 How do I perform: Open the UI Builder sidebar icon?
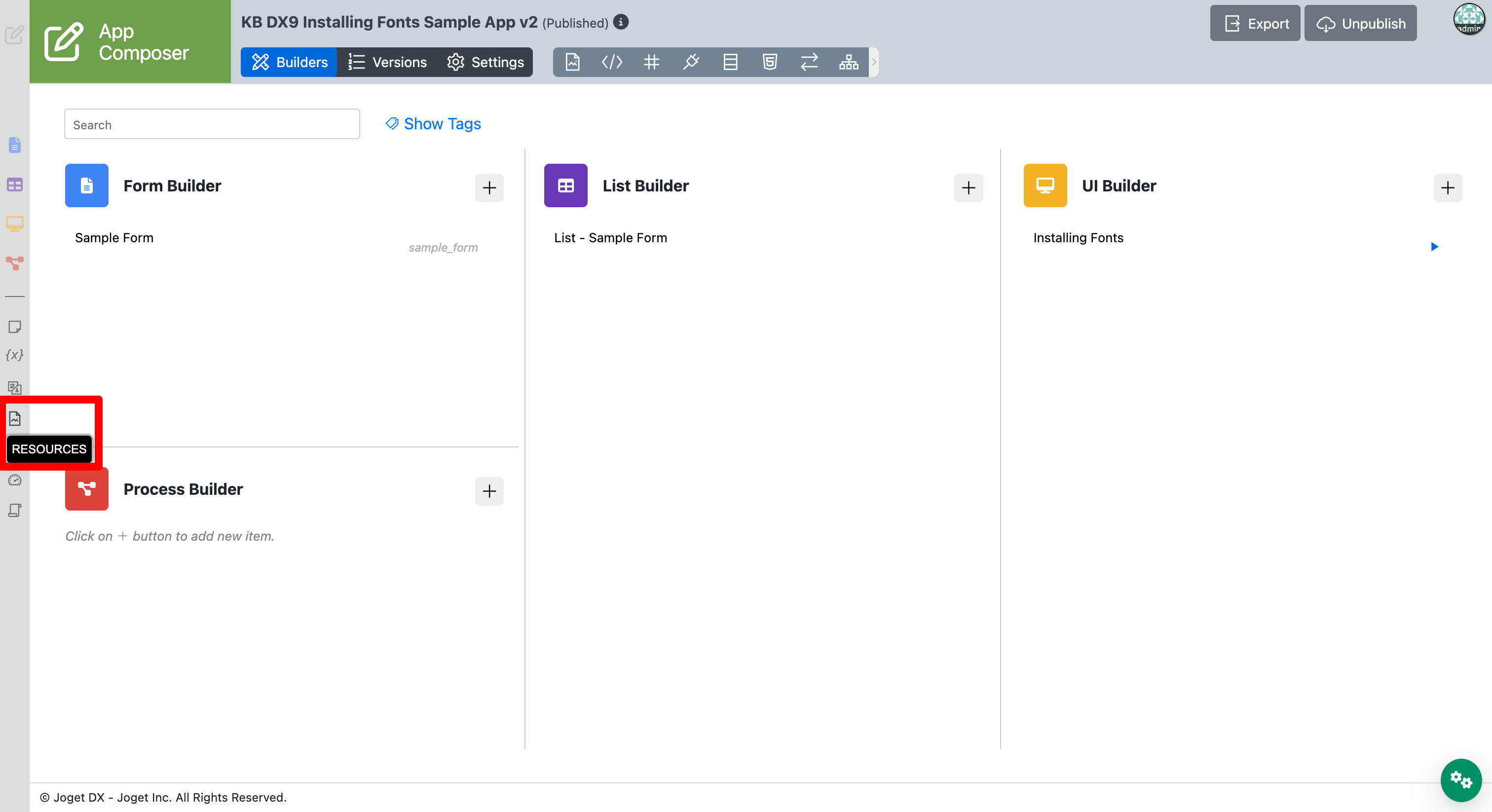[x=14, y=224]
